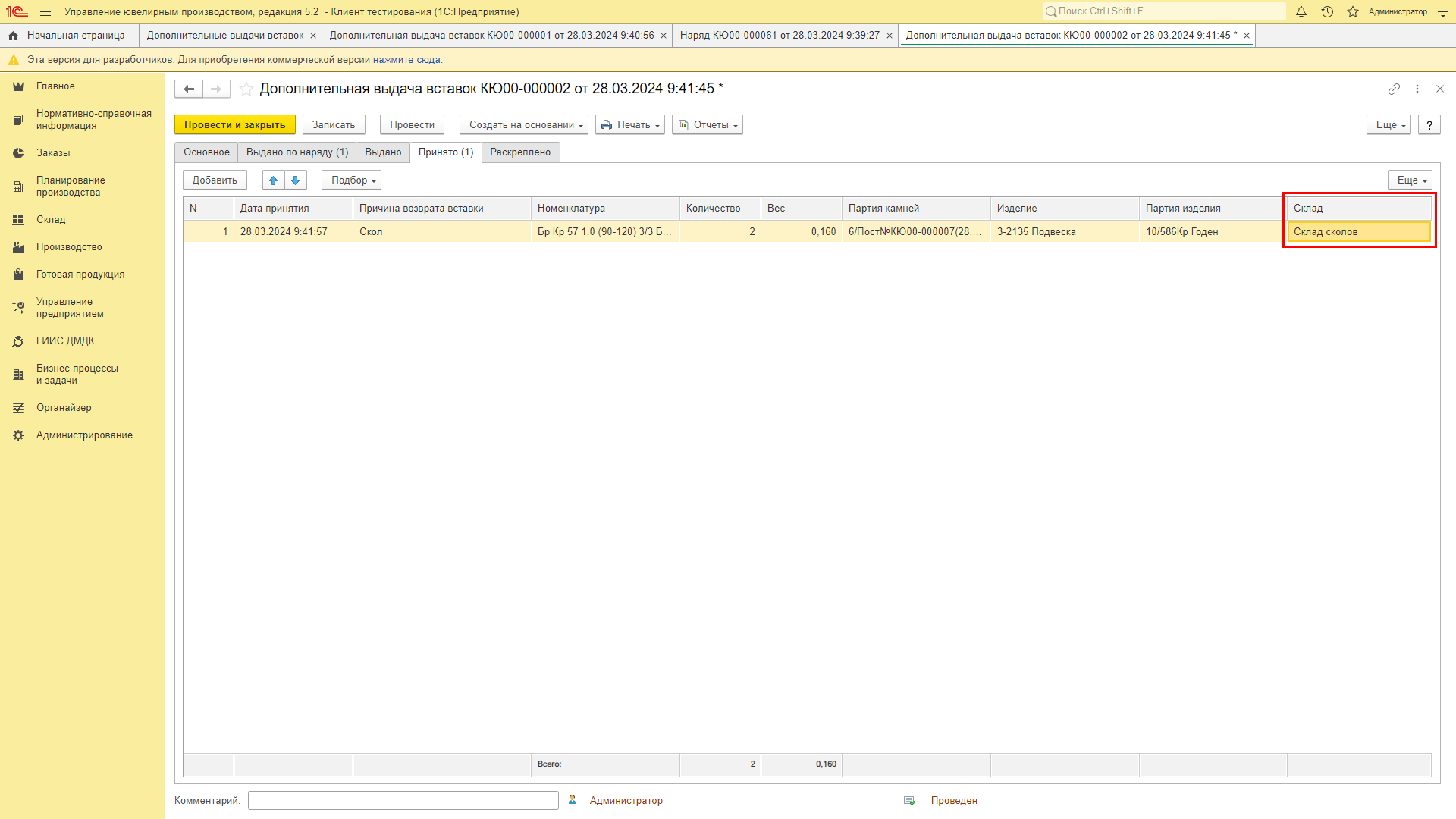Click the Записать button
1456x819 pixels.
[334, 125]
